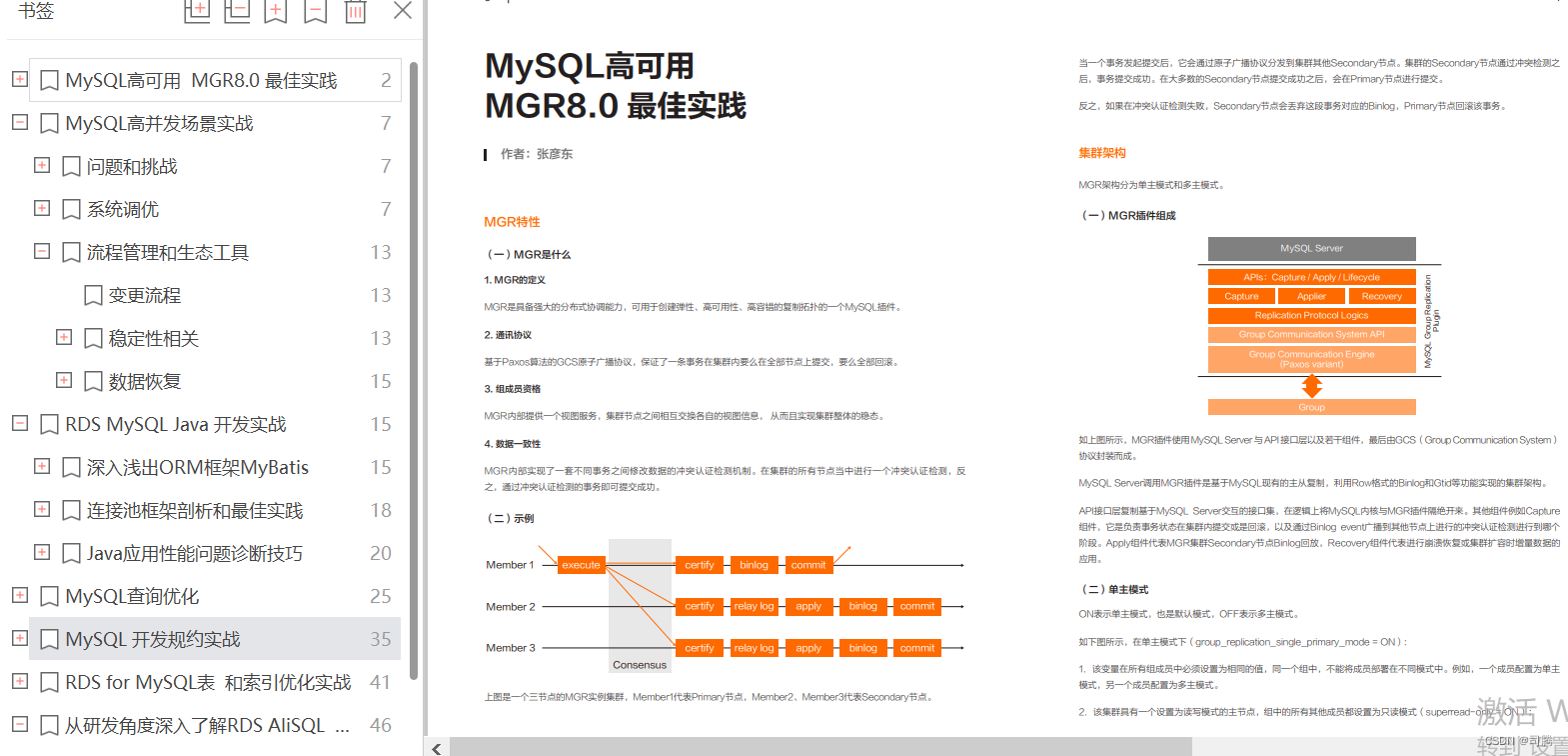Click the 书签 panel title
1568x756 pixels.
(x=36, y=11)
